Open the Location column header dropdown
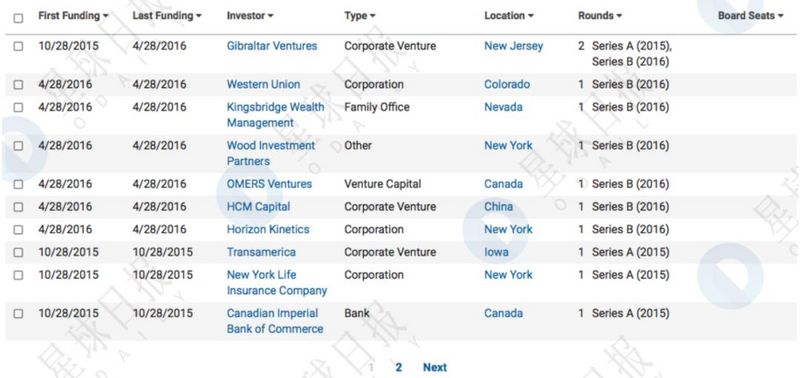 (509, 16)
